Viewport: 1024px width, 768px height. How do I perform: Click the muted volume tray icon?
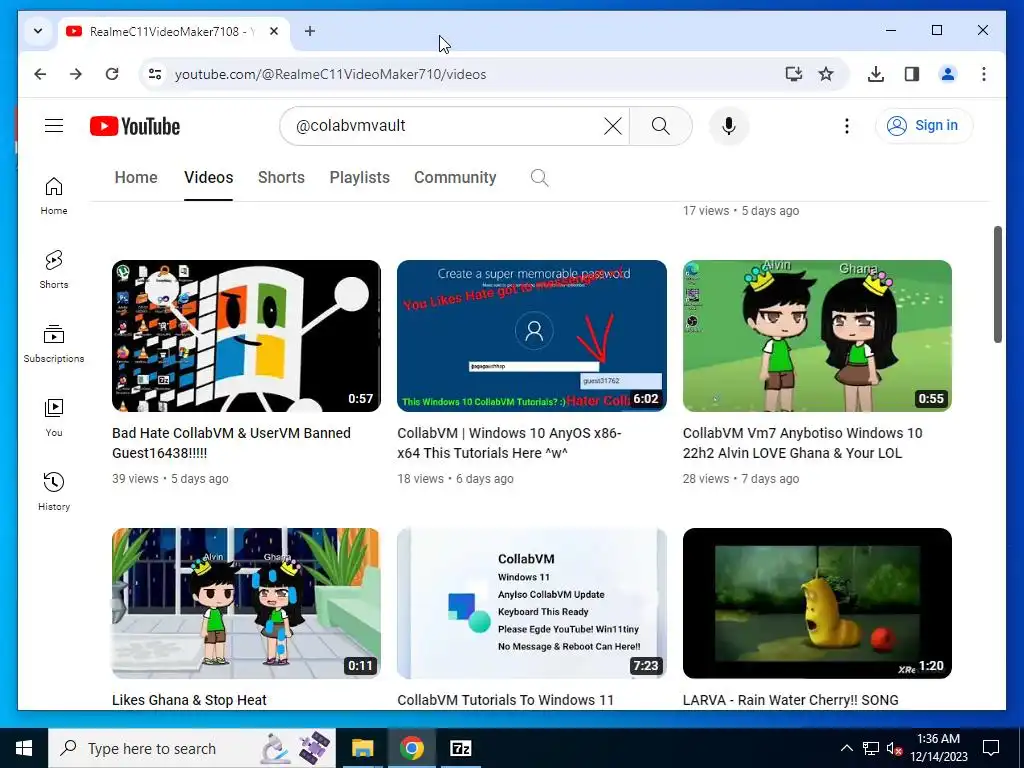(894, 748)
